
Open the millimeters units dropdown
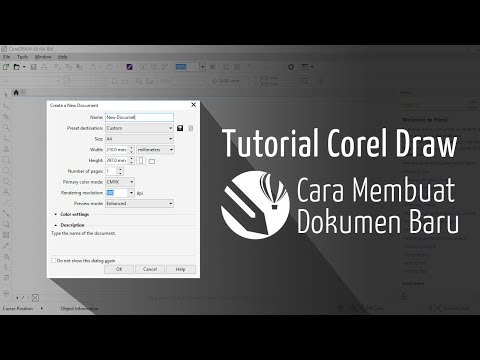coord(155,150)
